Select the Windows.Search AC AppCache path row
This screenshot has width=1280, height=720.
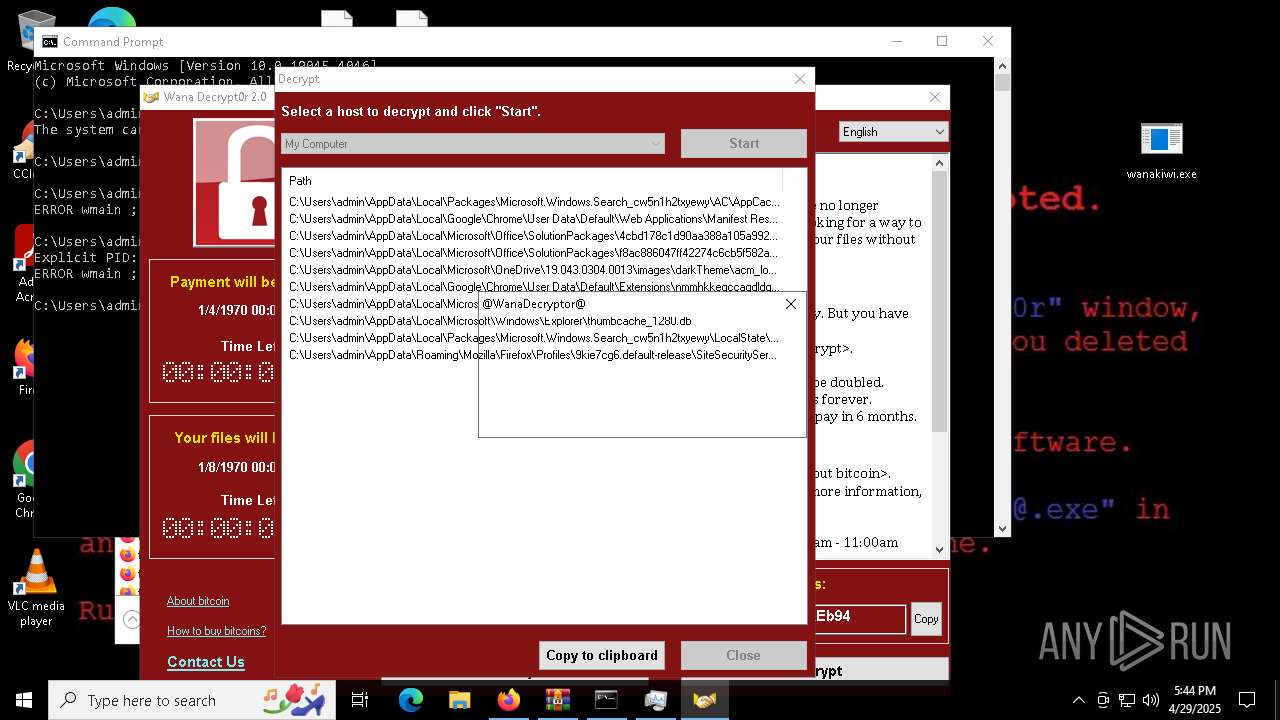tap(534, 202)
